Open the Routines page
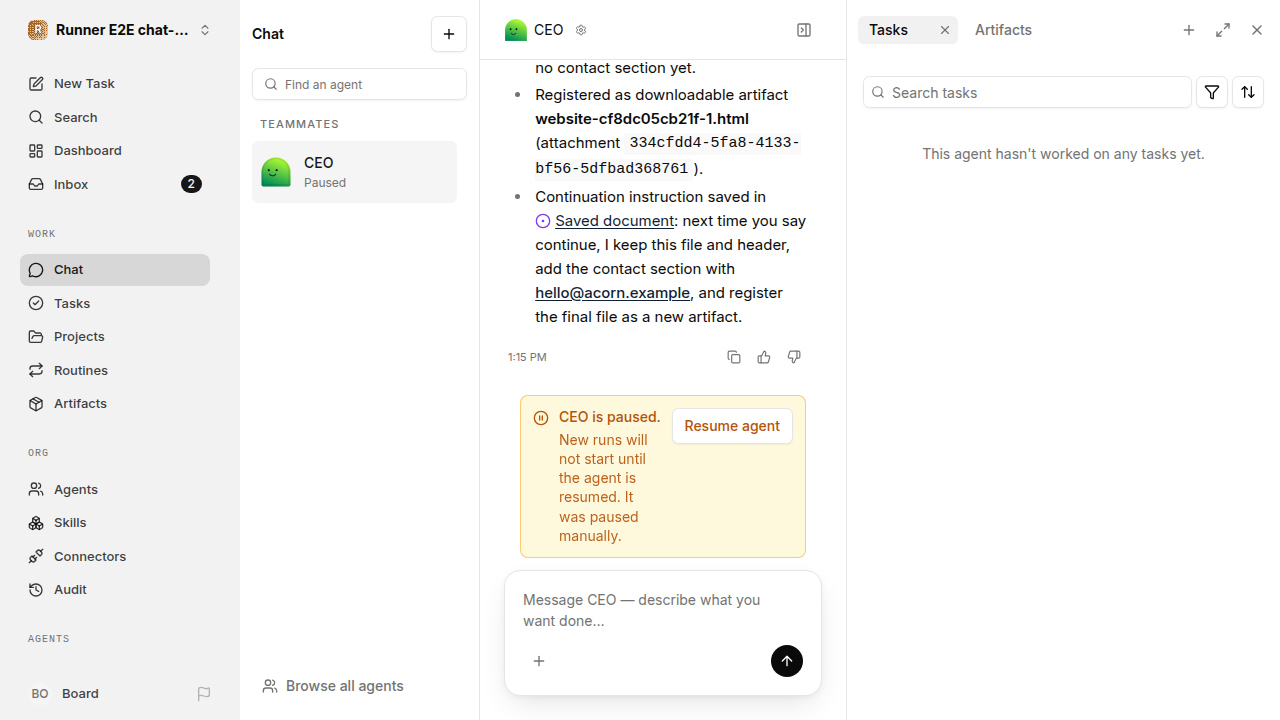1280x720 pixels. coord(115,370)
